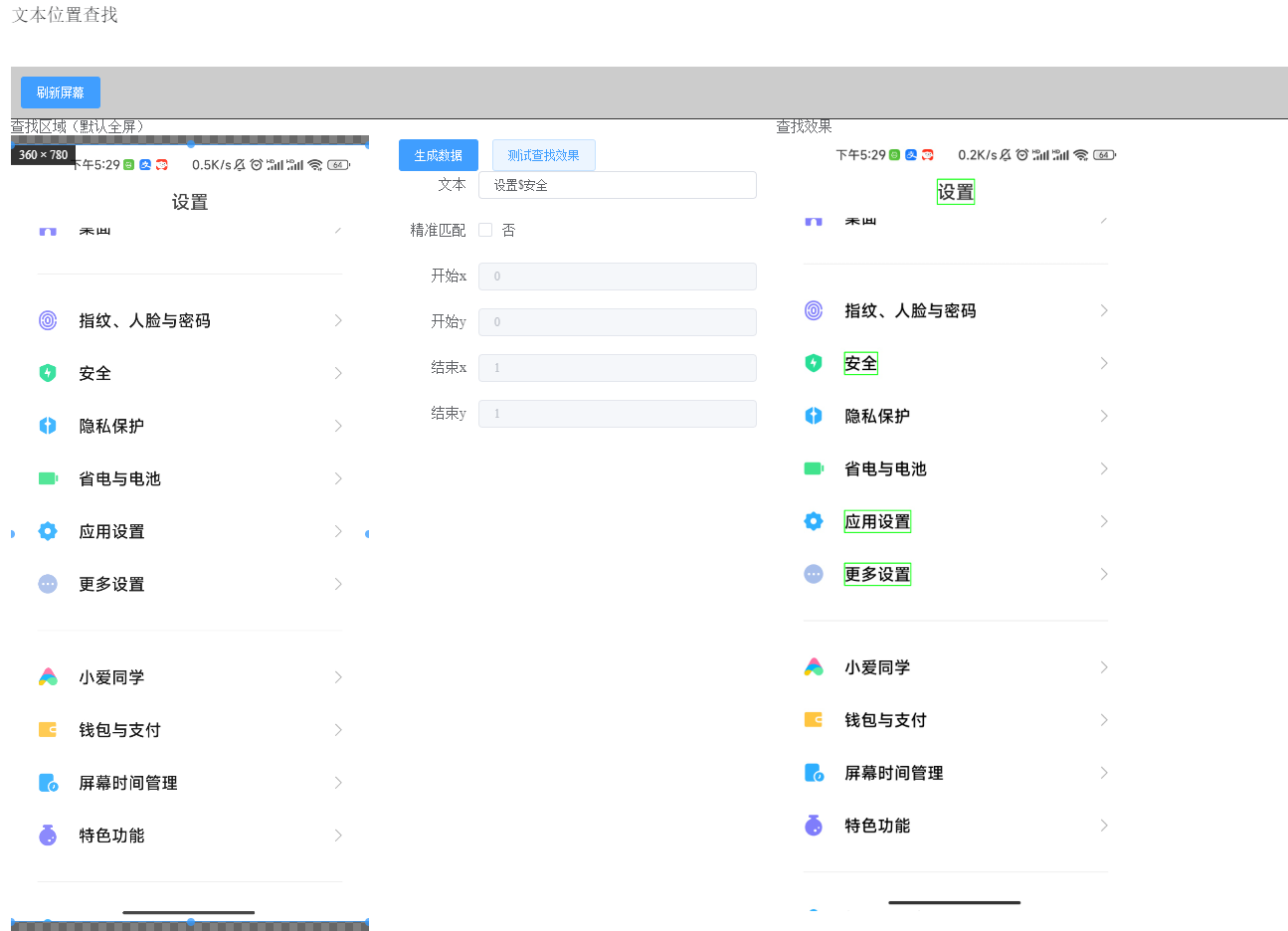Click the clock icon beside 屏幕时间管理

pyautogui.click(x=48, y=783)
